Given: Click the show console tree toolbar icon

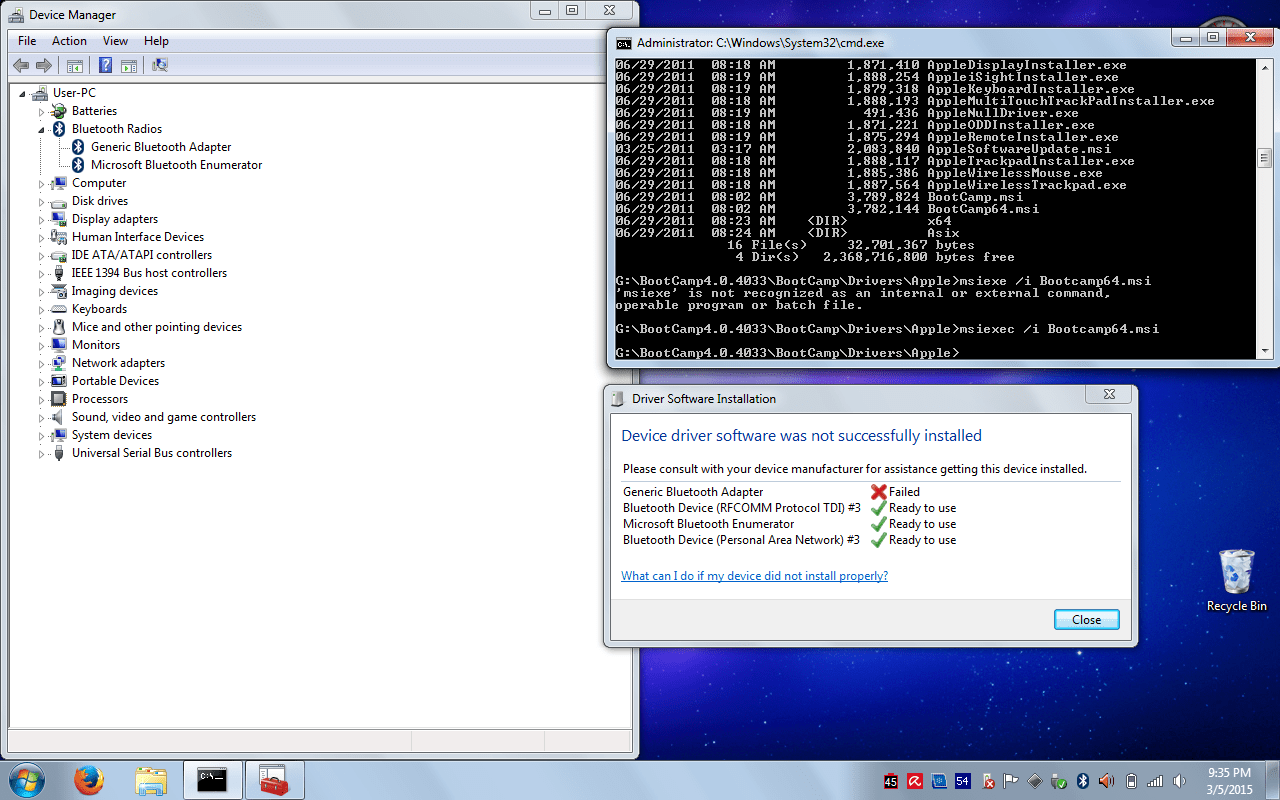Looking at the screenshot, I should (x=75, y=65).
